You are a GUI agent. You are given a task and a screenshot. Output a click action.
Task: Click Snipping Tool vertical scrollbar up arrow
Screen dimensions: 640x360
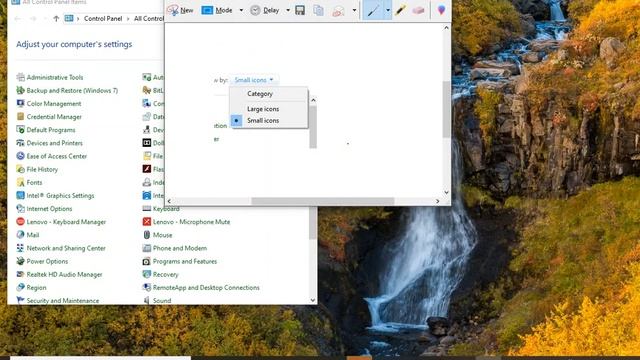click(x=446, y=28)
